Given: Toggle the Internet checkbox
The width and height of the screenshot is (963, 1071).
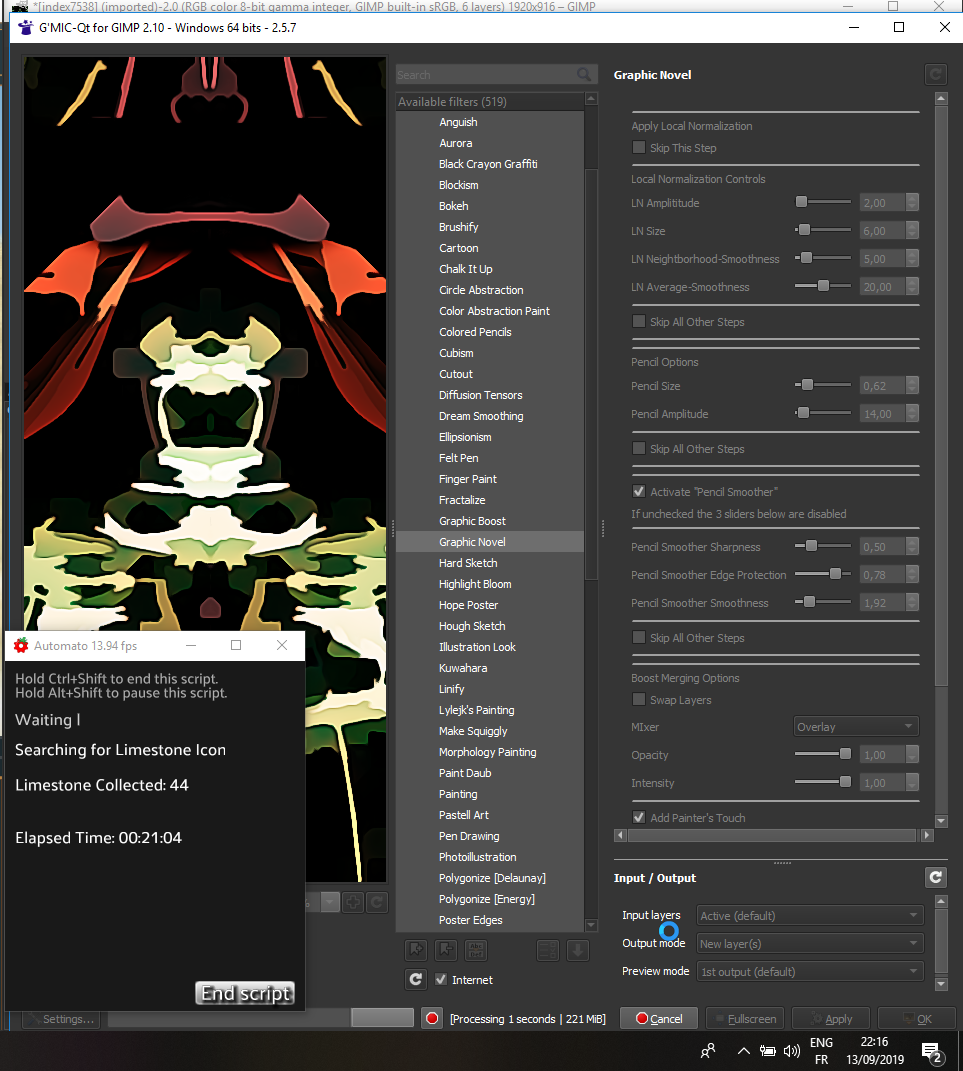Looking at the screenshot, I should coord(441,979).
